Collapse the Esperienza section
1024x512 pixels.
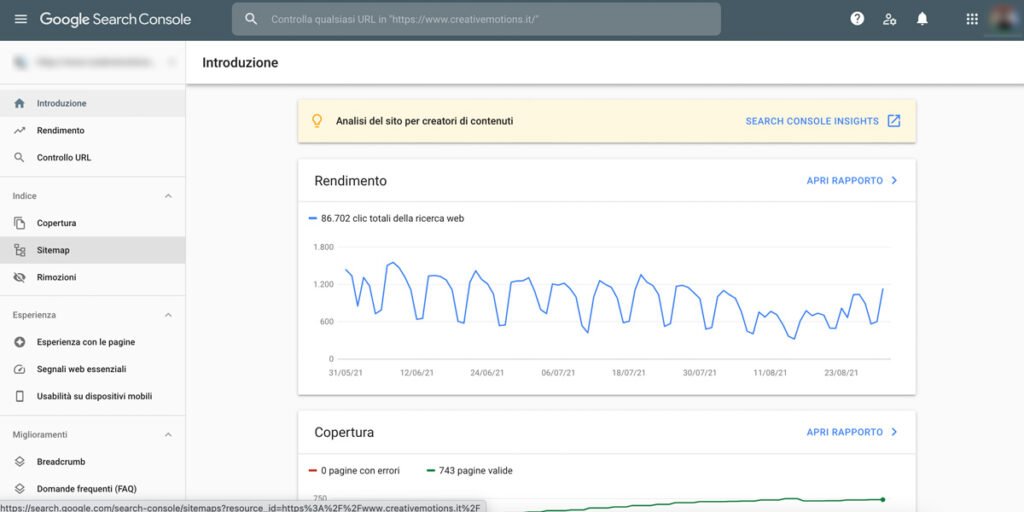click(168, 315)
